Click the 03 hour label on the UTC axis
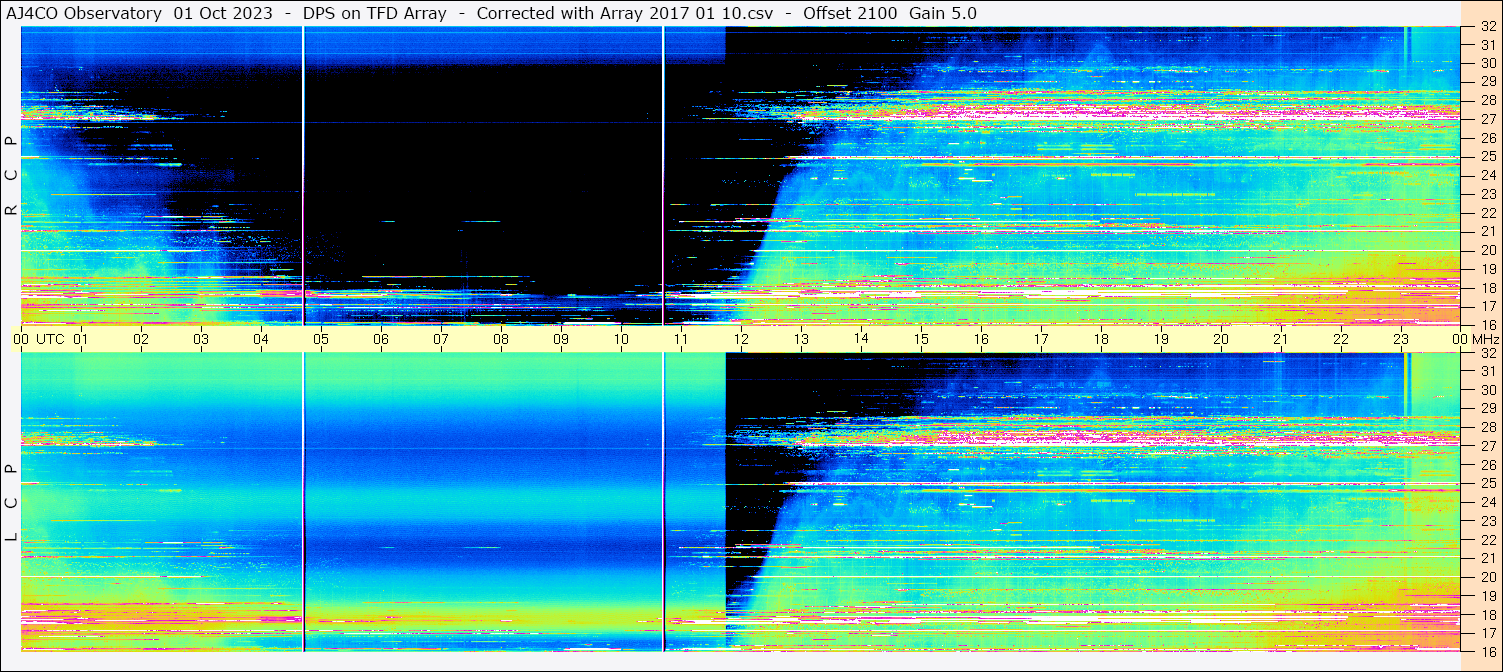The width and height of the screenshot is (1503, 672). pos(201,339)
